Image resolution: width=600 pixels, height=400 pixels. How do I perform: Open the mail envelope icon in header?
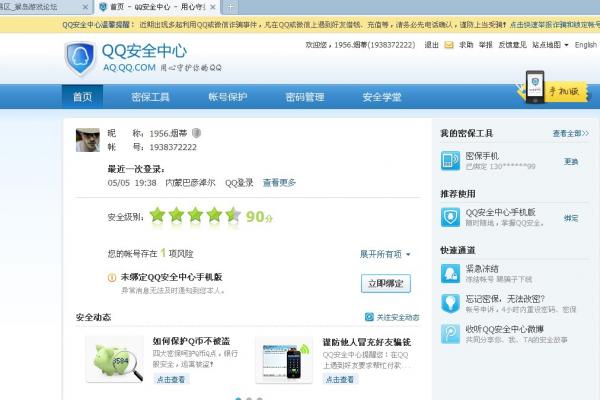coord(449,45)
